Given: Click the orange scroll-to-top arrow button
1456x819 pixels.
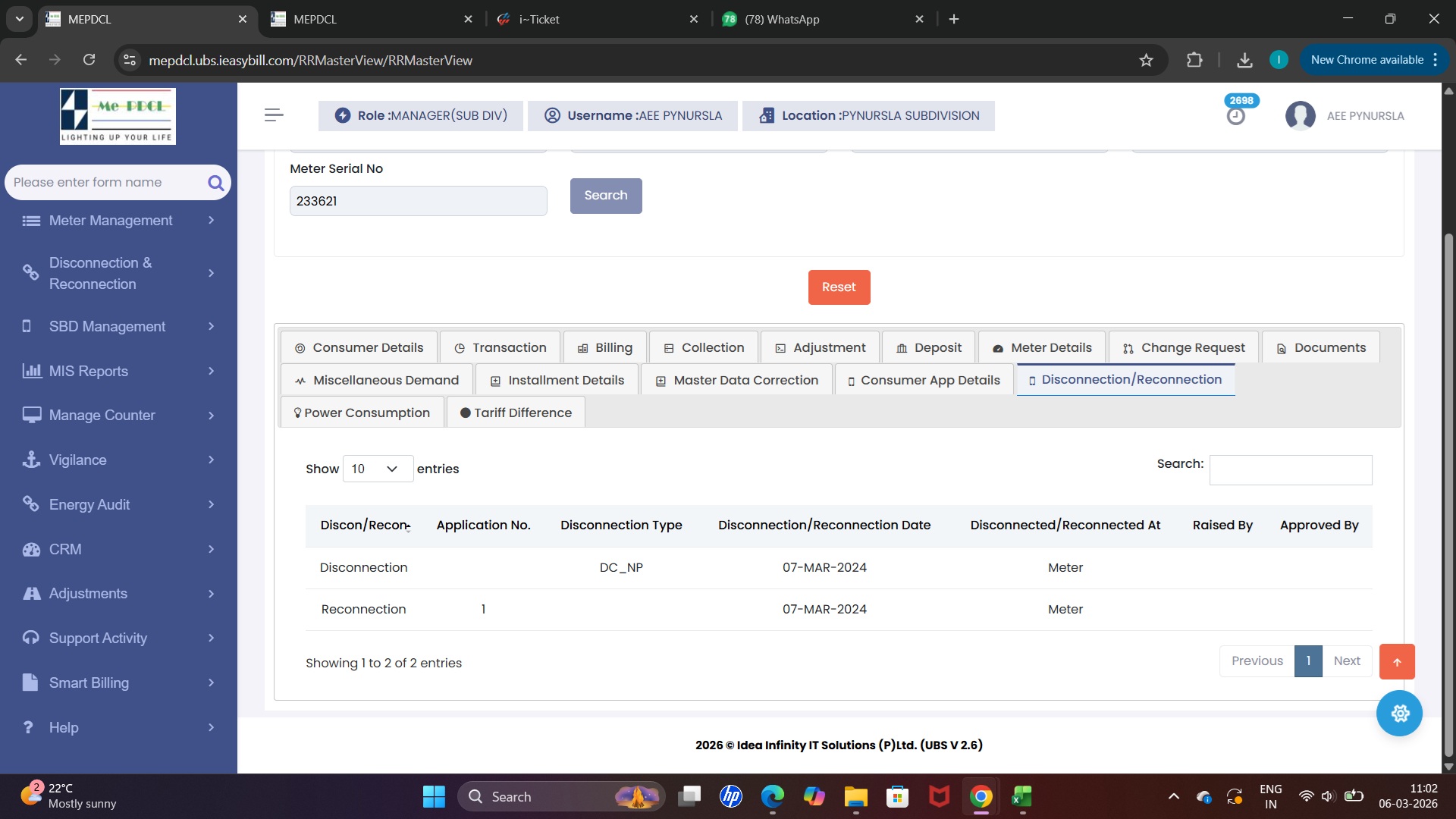Looking at the screenshot, I should click(x=1397, y=661).
